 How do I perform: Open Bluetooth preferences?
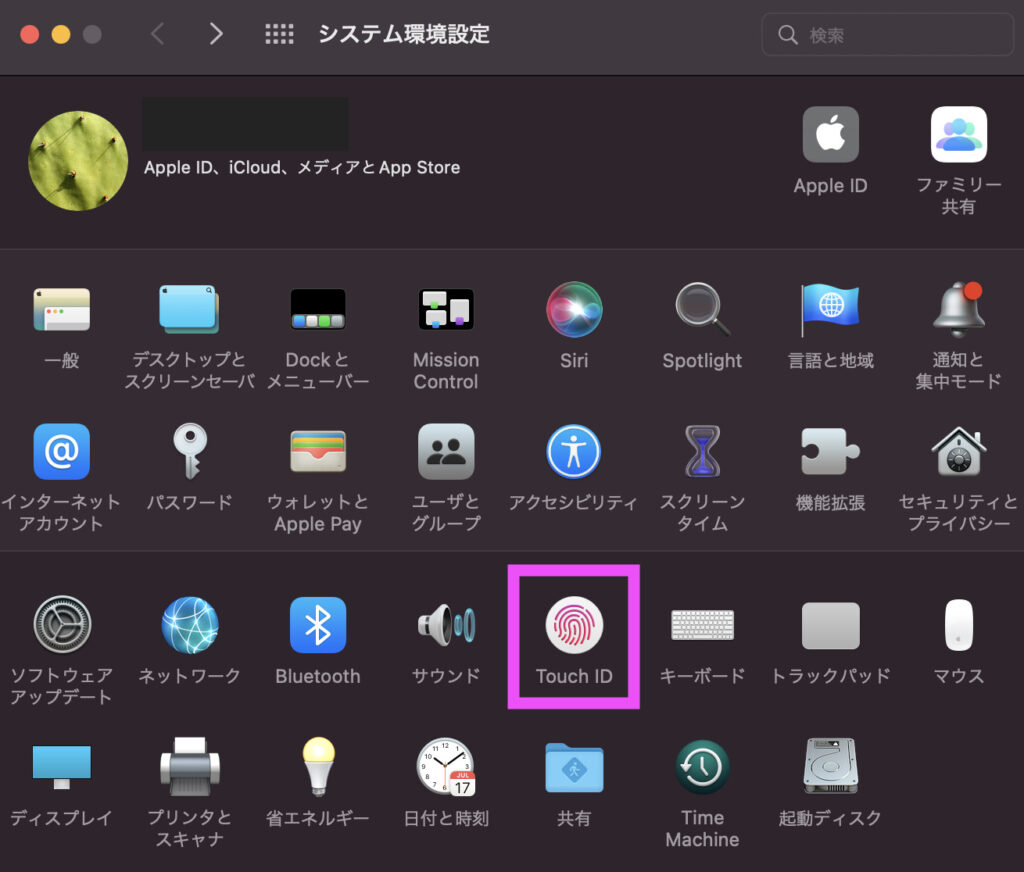[x=317, y=624]
